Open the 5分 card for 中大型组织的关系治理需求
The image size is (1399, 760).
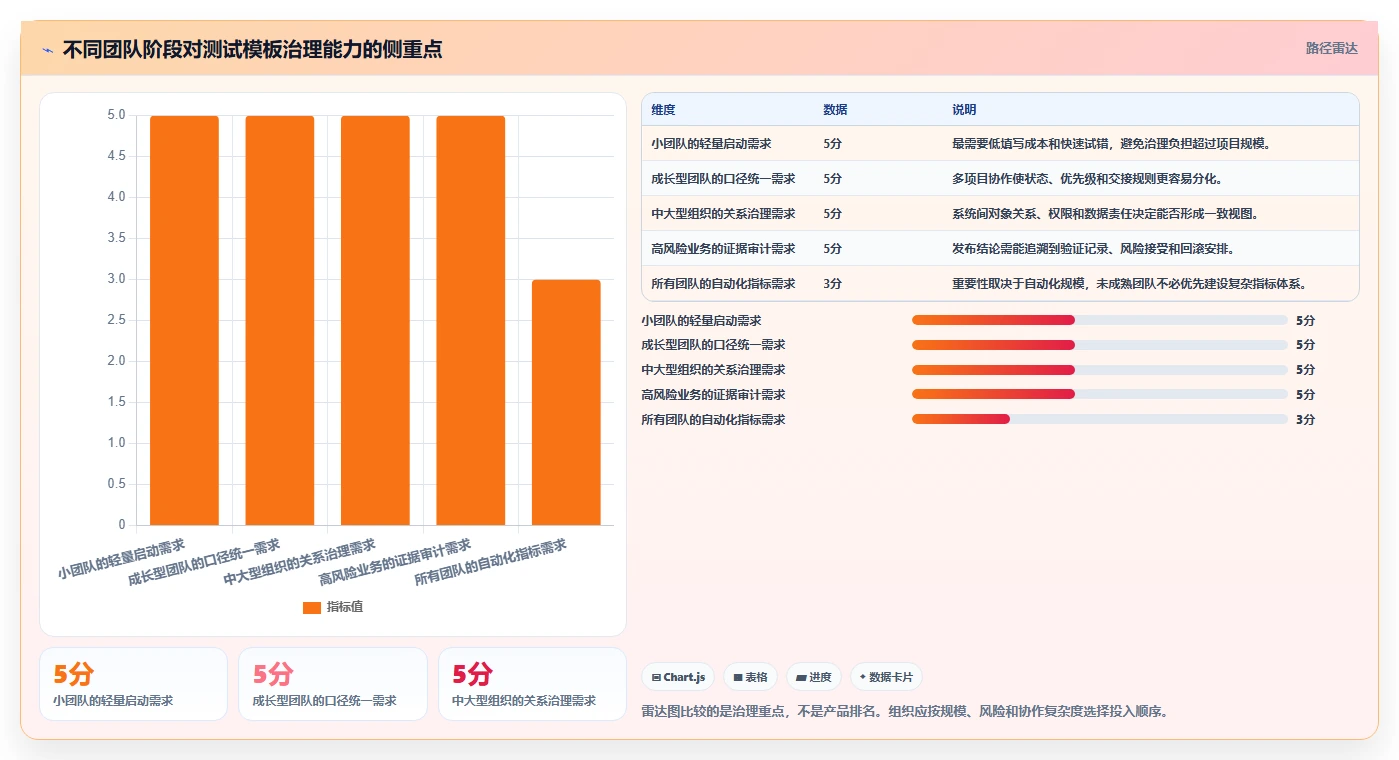point(532,684)
